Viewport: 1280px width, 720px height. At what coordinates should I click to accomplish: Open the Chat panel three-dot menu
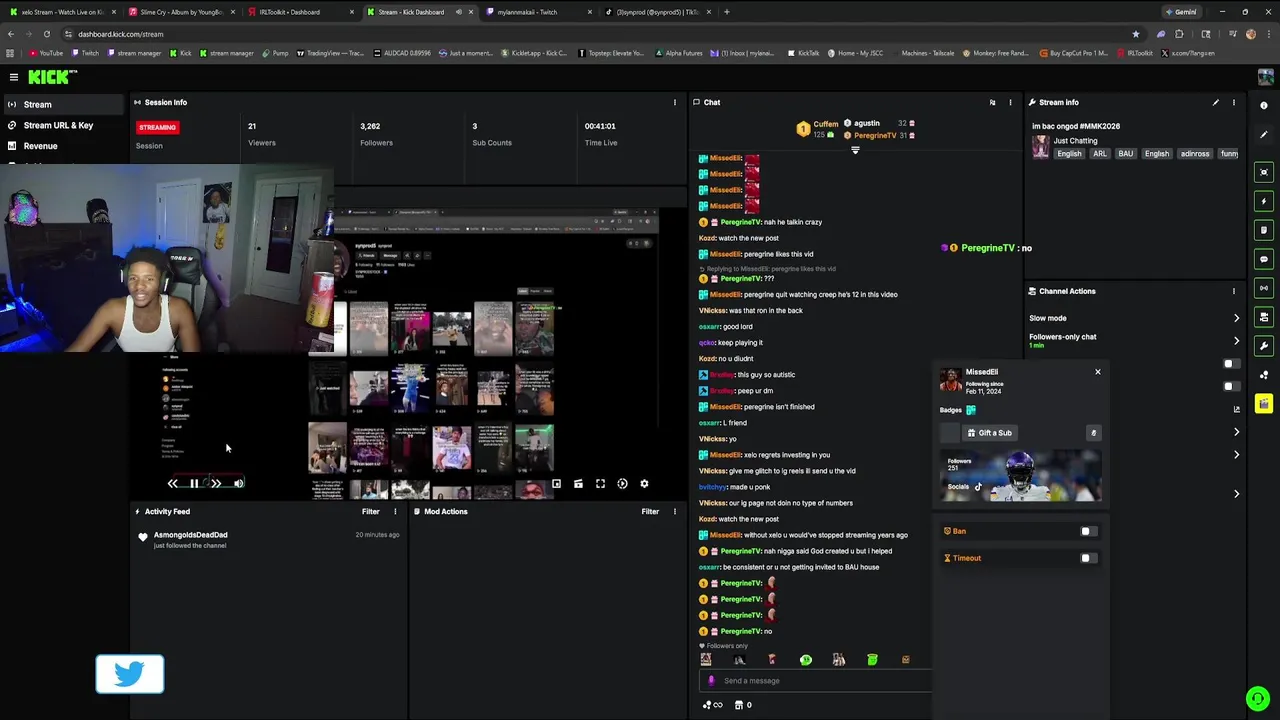(1010, 102)
